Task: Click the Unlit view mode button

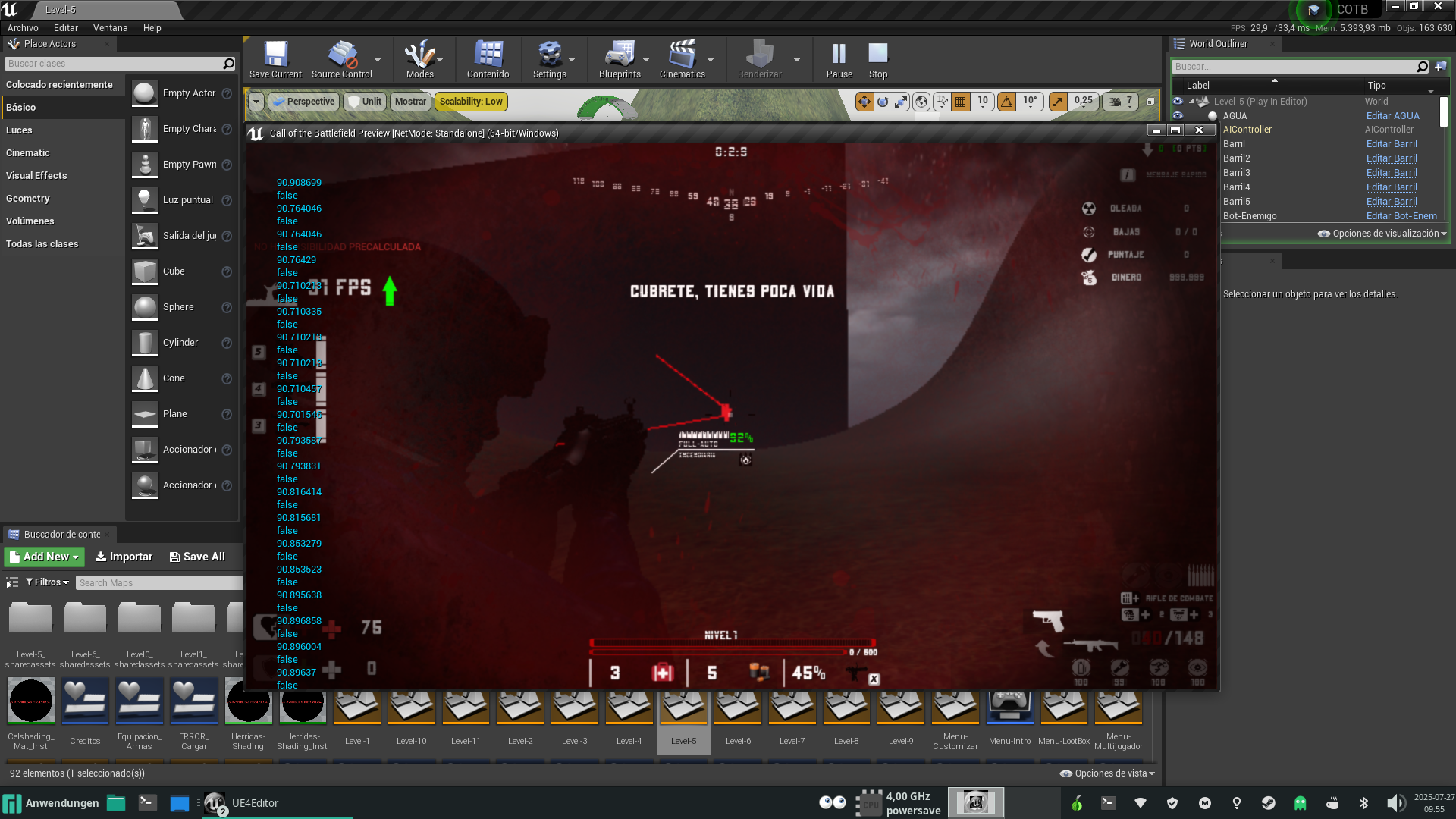Action: 365,102
